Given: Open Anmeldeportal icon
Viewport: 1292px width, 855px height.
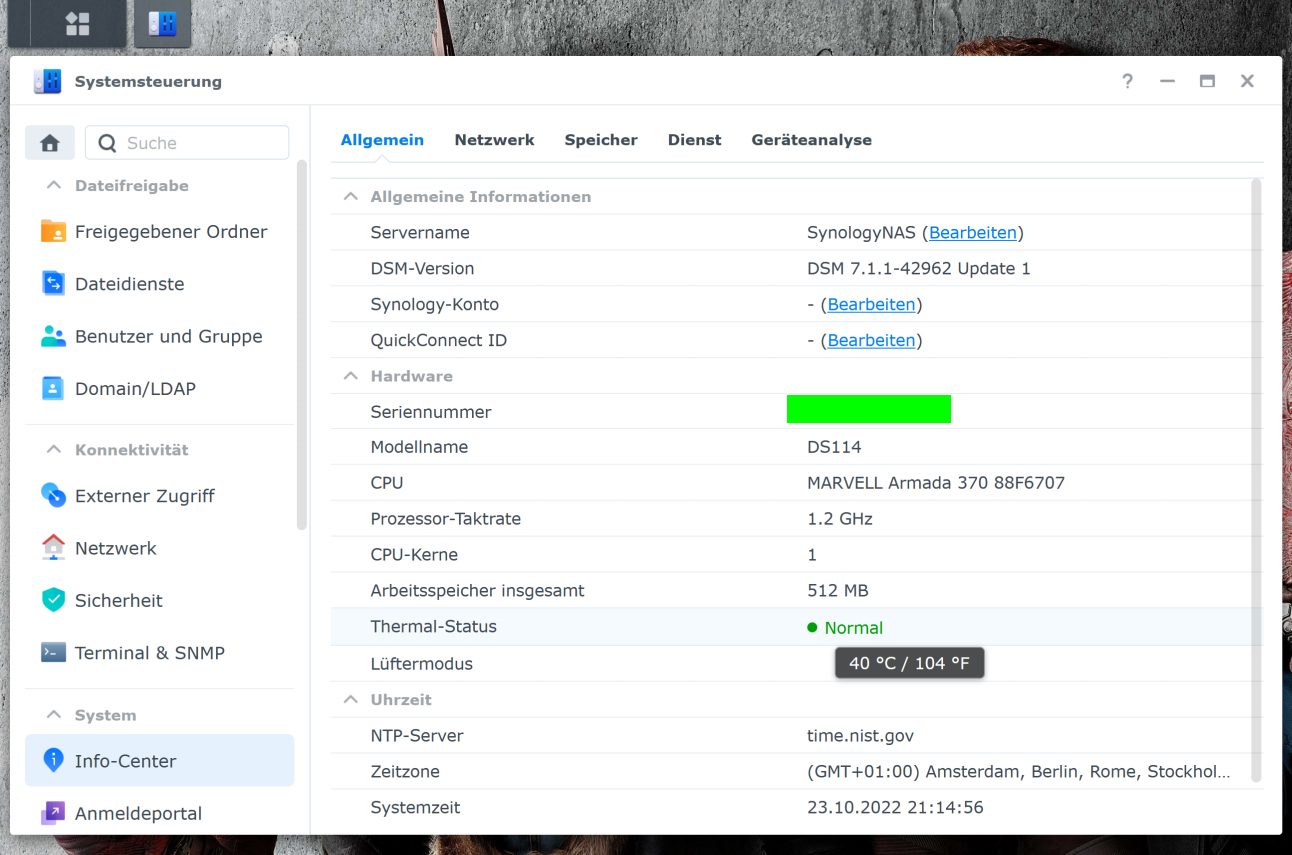Looking at the screenshot, I should 53,813.
